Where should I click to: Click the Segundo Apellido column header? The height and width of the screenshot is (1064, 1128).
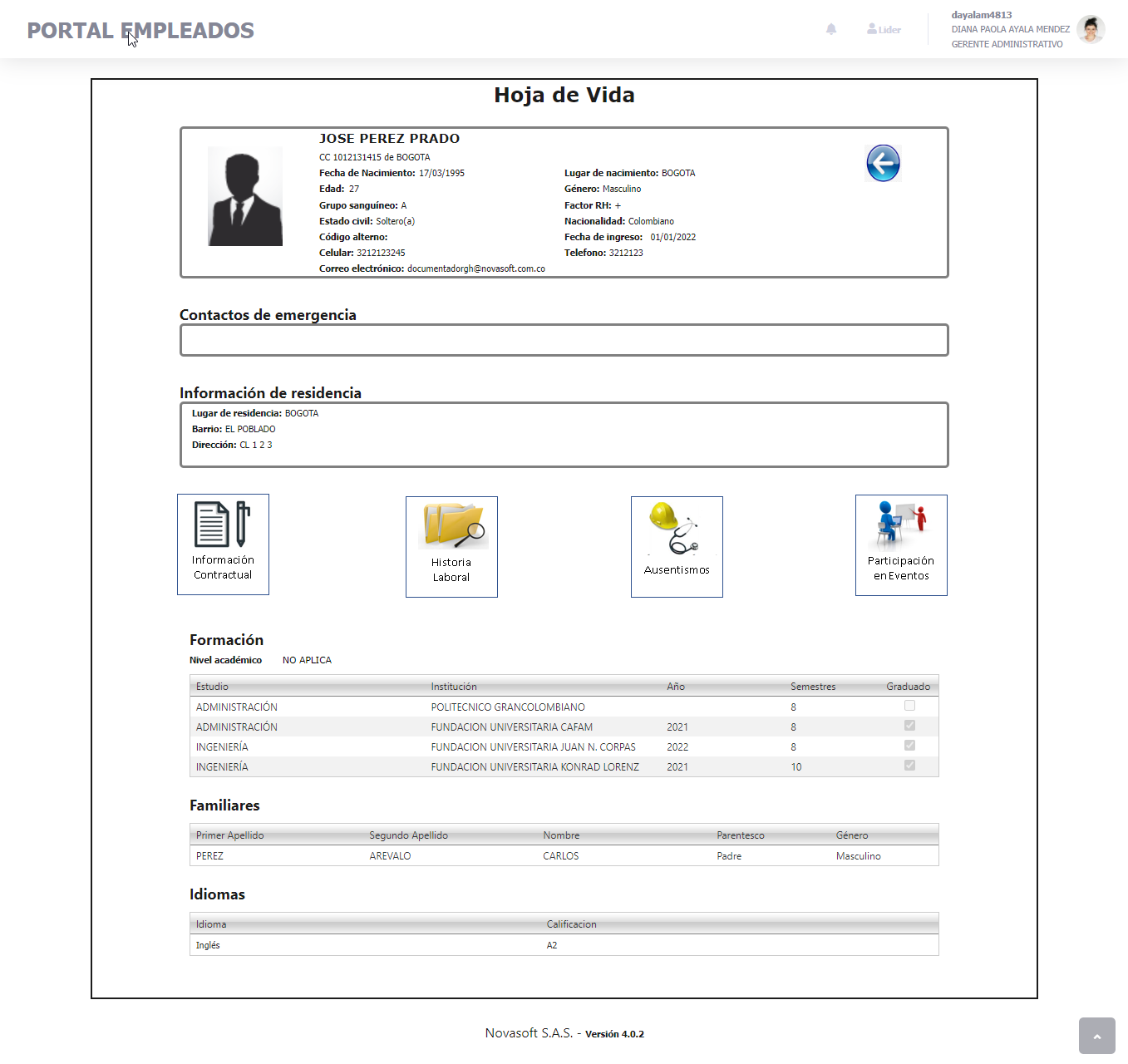tap(409, 835)
